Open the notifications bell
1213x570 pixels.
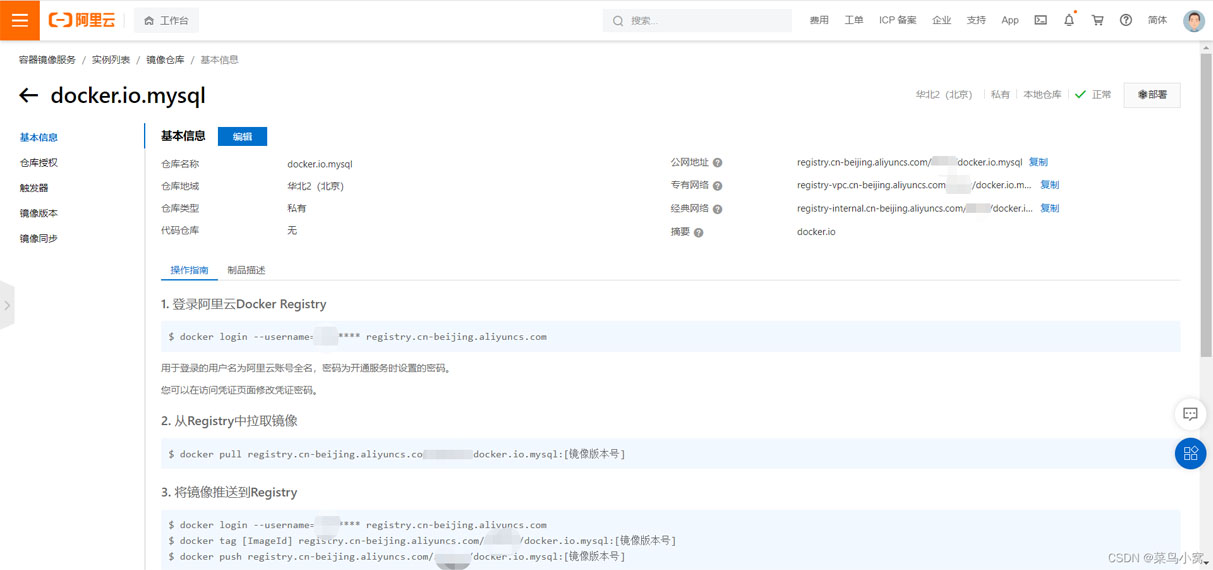click(1069, 20)
